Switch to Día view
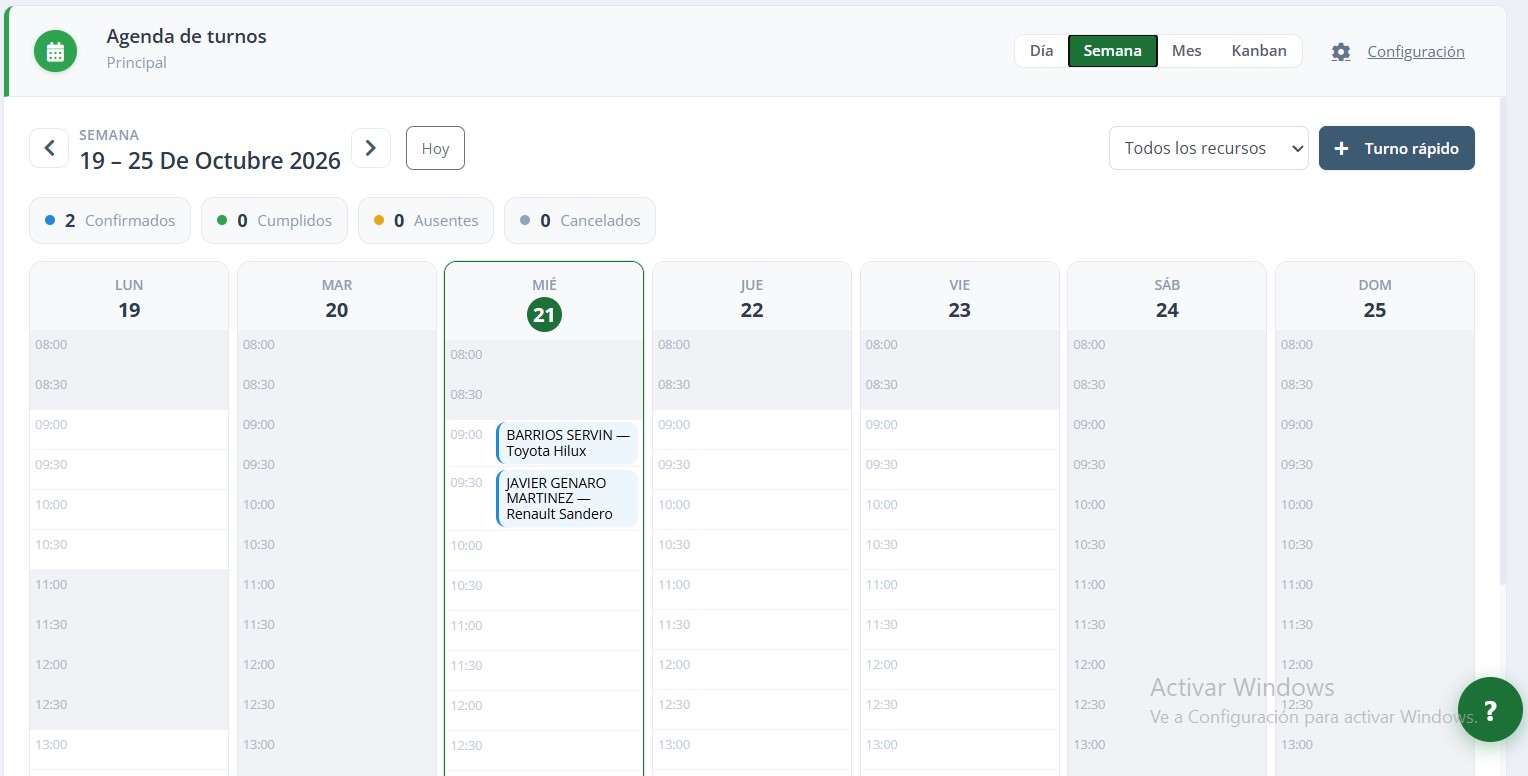The height and width of the screenshot is (776, 1528). (x=1041, y=51)
